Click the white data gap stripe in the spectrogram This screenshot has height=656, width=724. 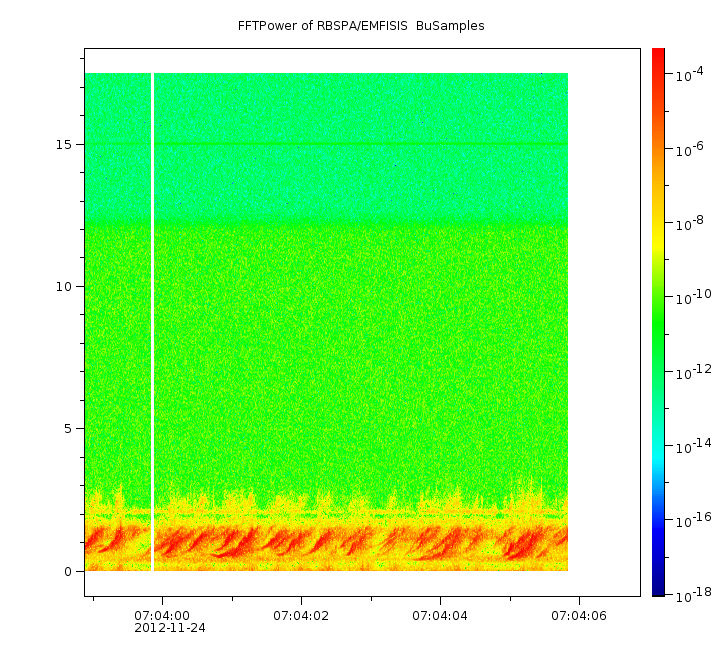[152, 322]
